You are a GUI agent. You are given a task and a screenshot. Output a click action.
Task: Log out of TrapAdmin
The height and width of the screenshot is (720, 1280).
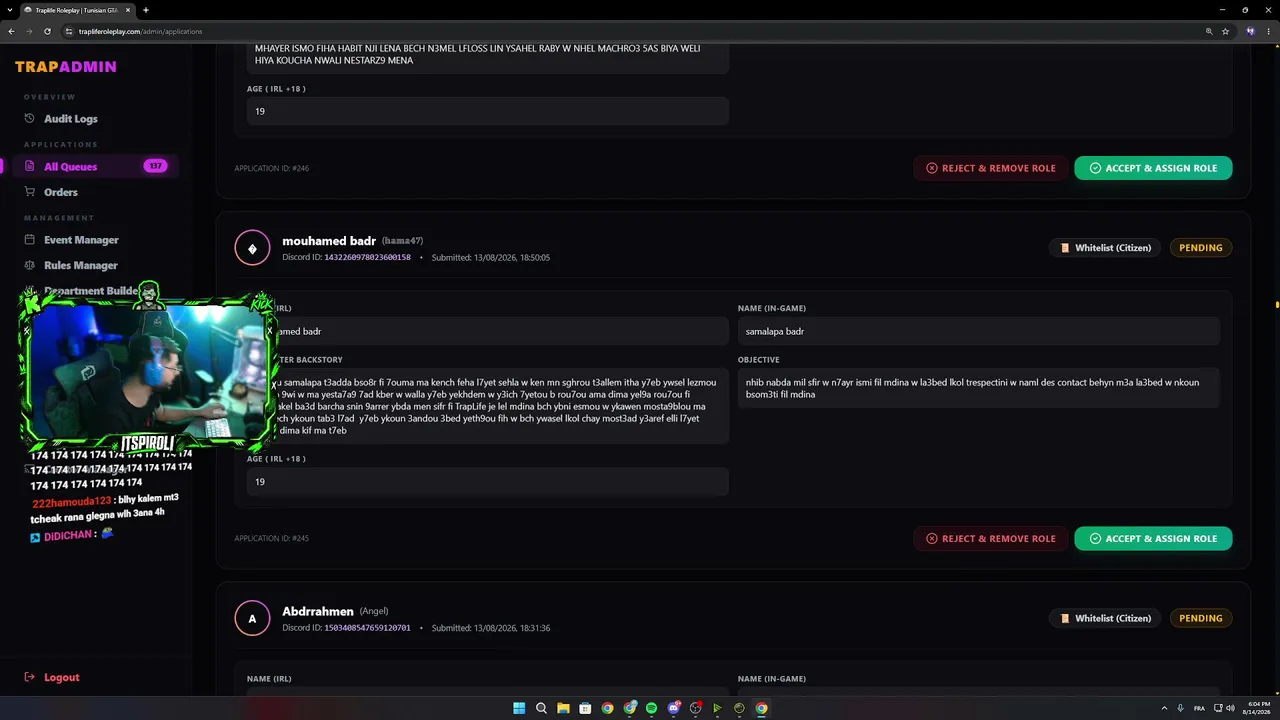pyautogui.click(x=61, y=677)
